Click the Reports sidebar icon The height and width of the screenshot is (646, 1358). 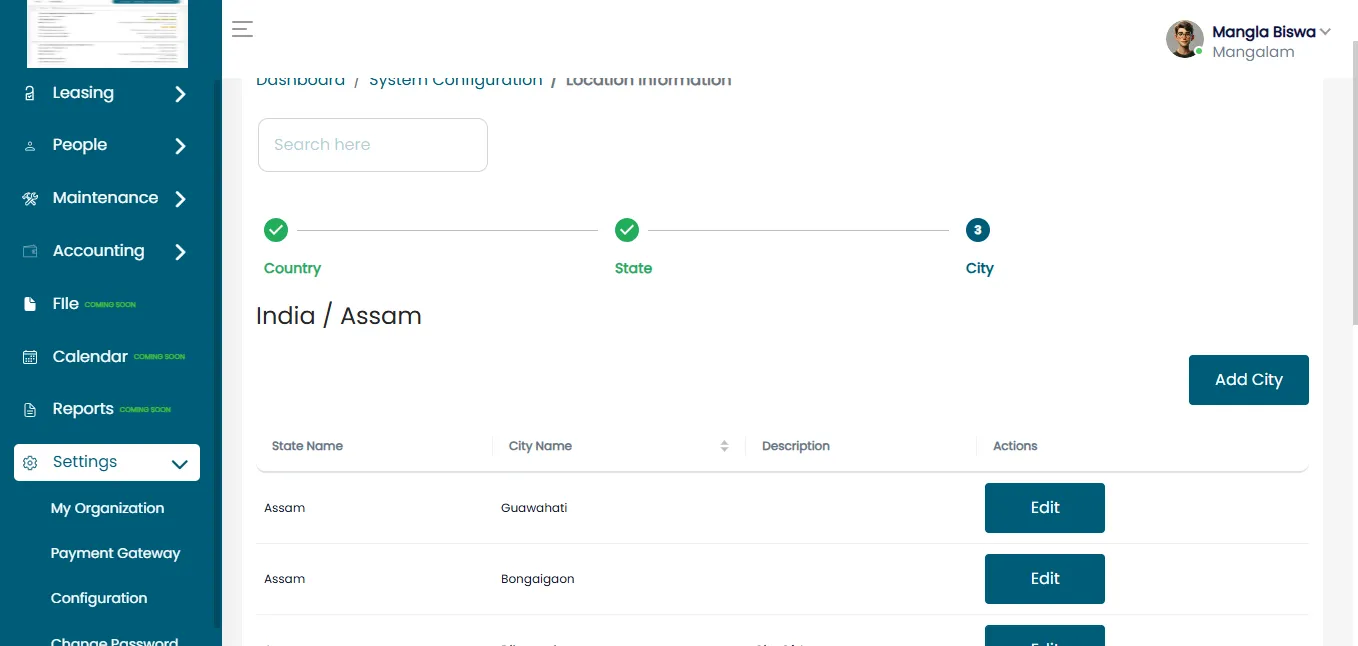[30, 409]
